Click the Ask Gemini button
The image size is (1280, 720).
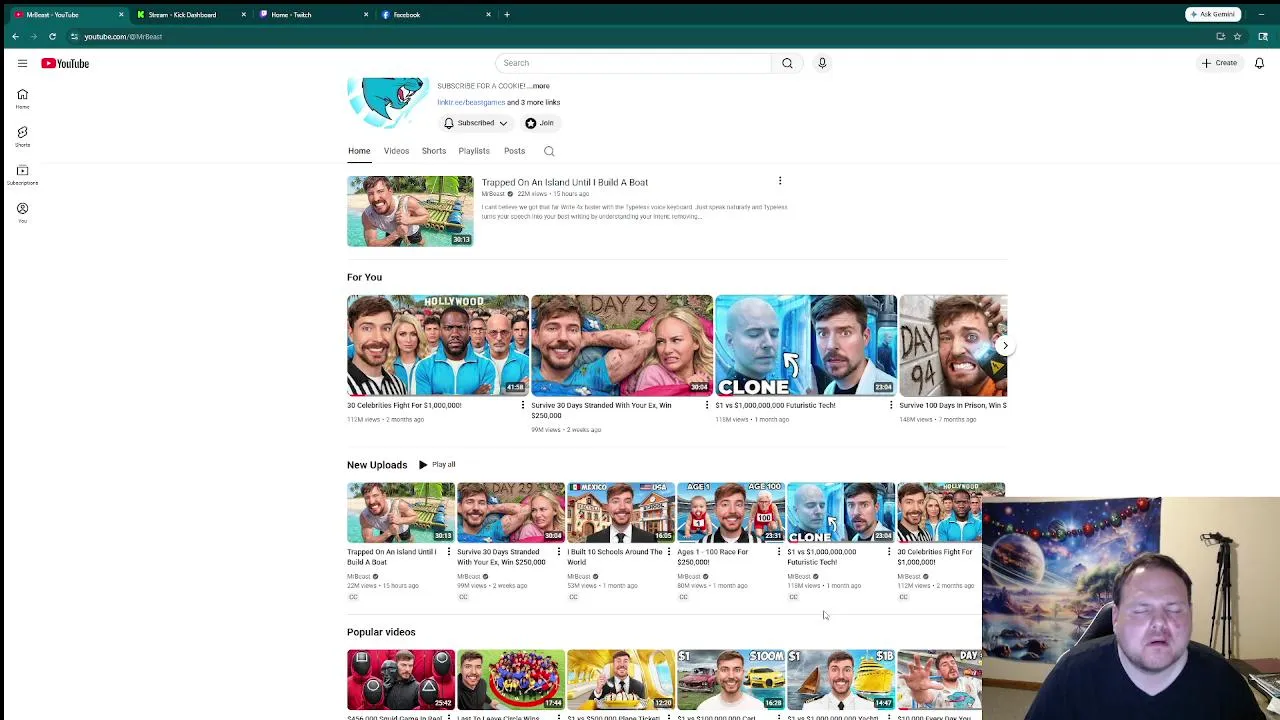pos(1213,14)
